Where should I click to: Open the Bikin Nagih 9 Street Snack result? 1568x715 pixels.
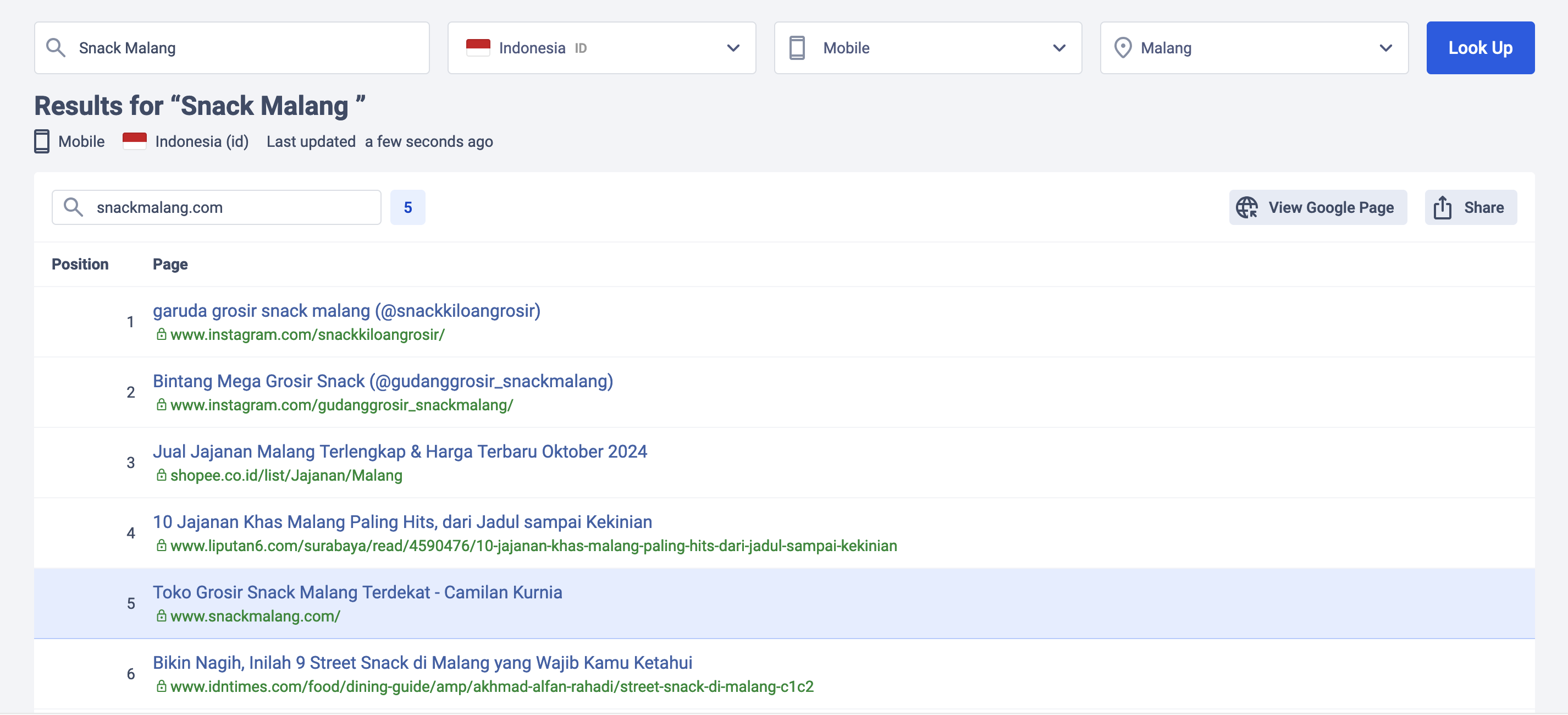[x=422, y=663]
